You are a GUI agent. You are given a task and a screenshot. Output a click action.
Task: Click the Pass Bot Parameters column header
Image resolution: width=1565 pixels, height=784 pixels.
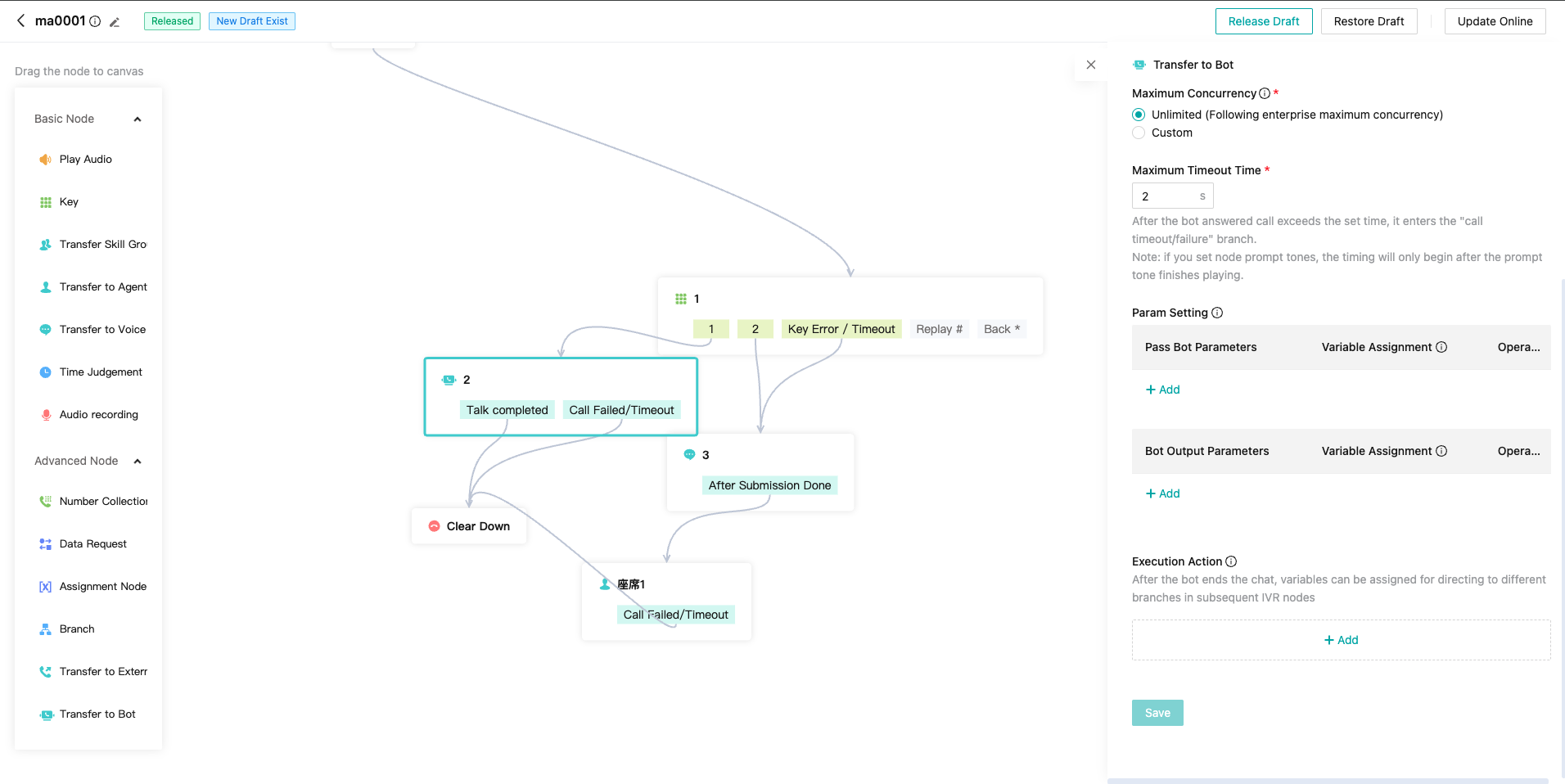pos(1201,347)
